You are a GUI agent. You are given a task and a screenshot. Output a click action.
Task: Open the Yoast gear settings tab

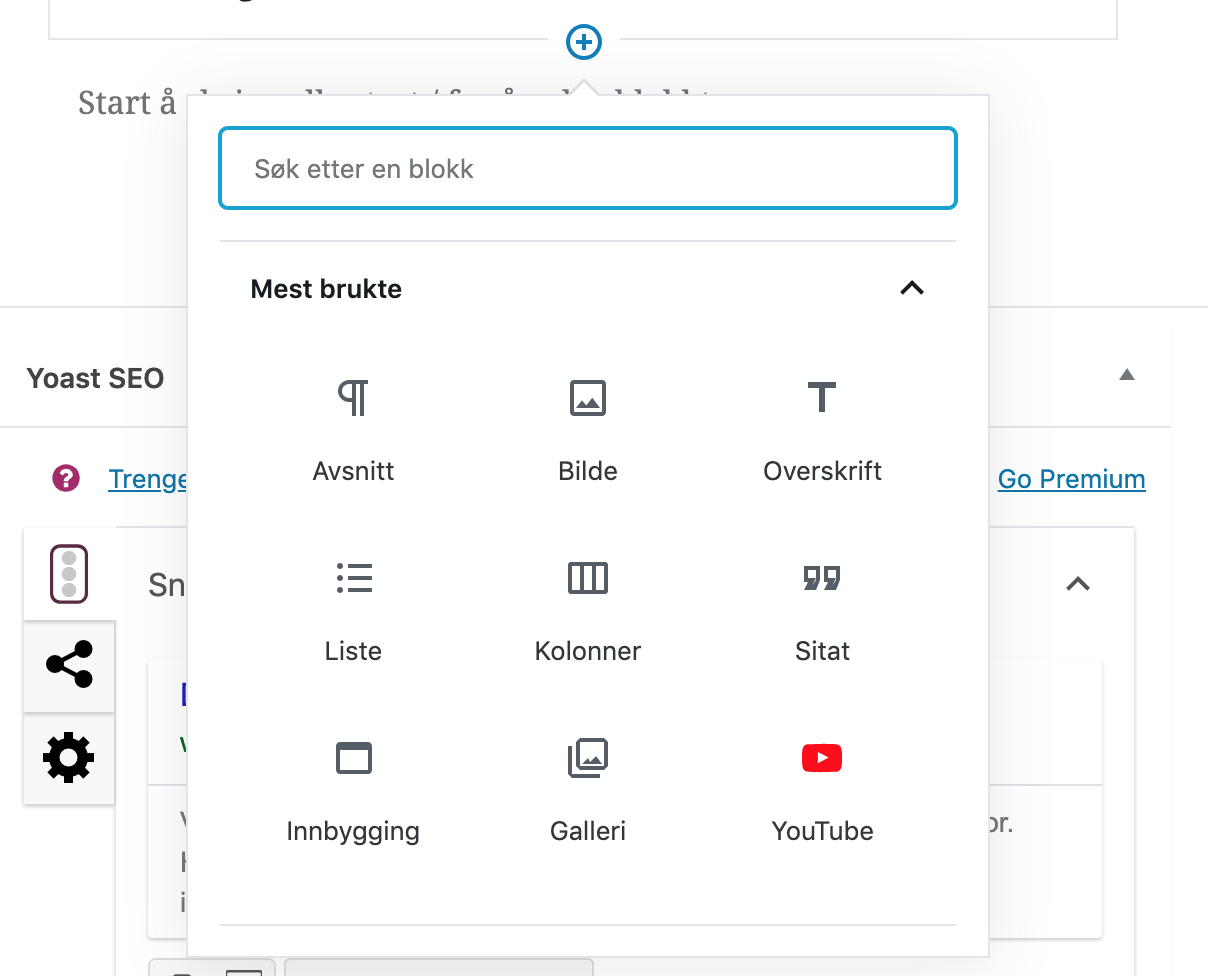[x=69, y=757]
